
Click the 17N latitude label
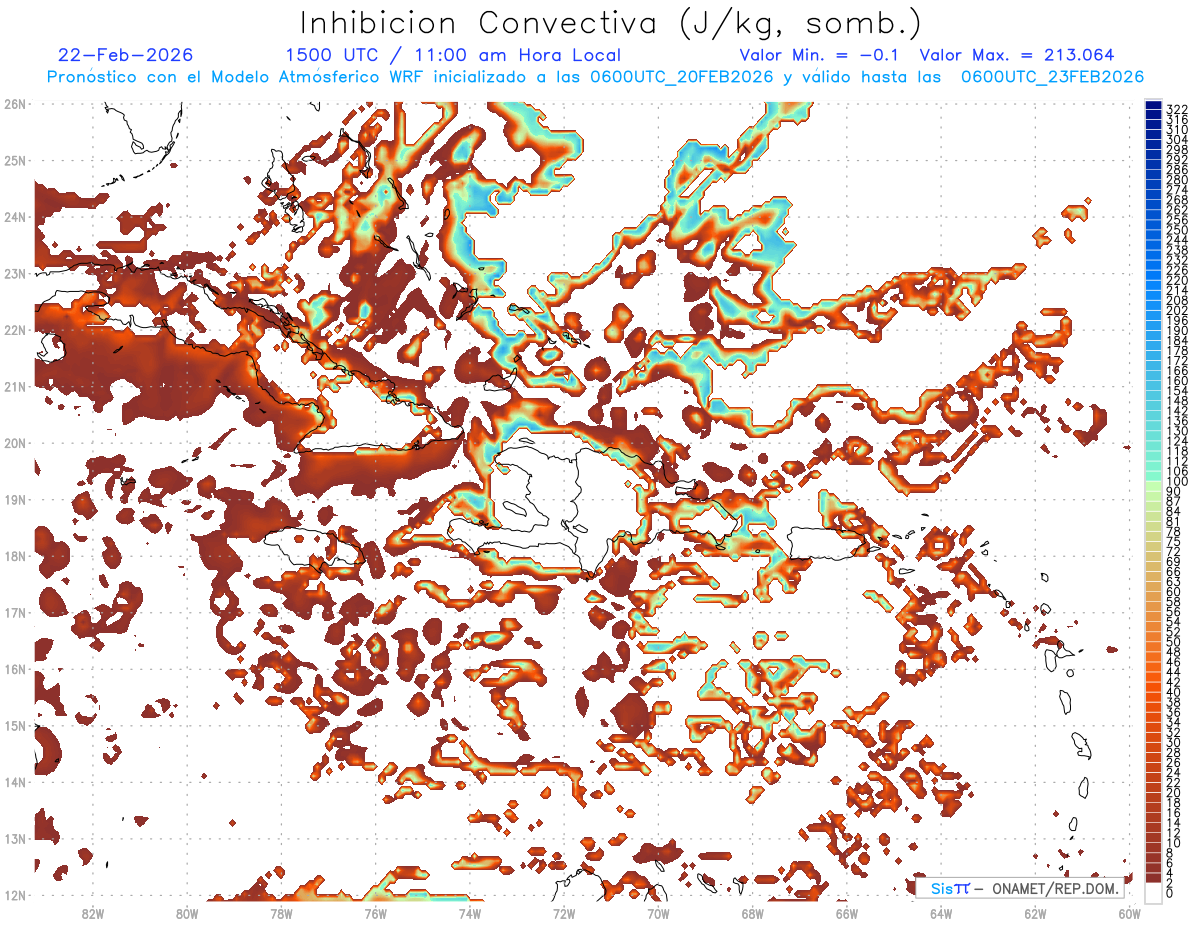point(14,612)
